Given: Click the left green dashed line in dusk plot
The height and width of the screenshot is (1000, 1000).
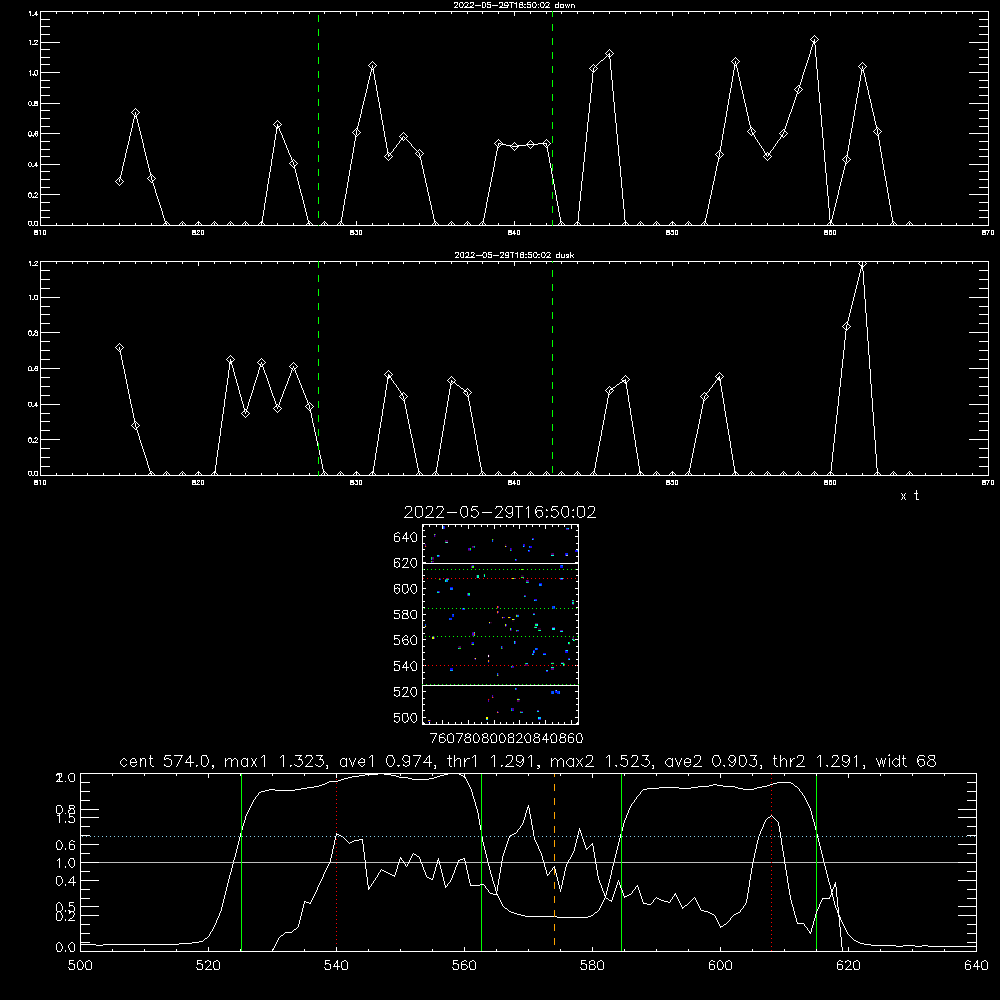Looking at the screenshot, I should pos(318,369).
